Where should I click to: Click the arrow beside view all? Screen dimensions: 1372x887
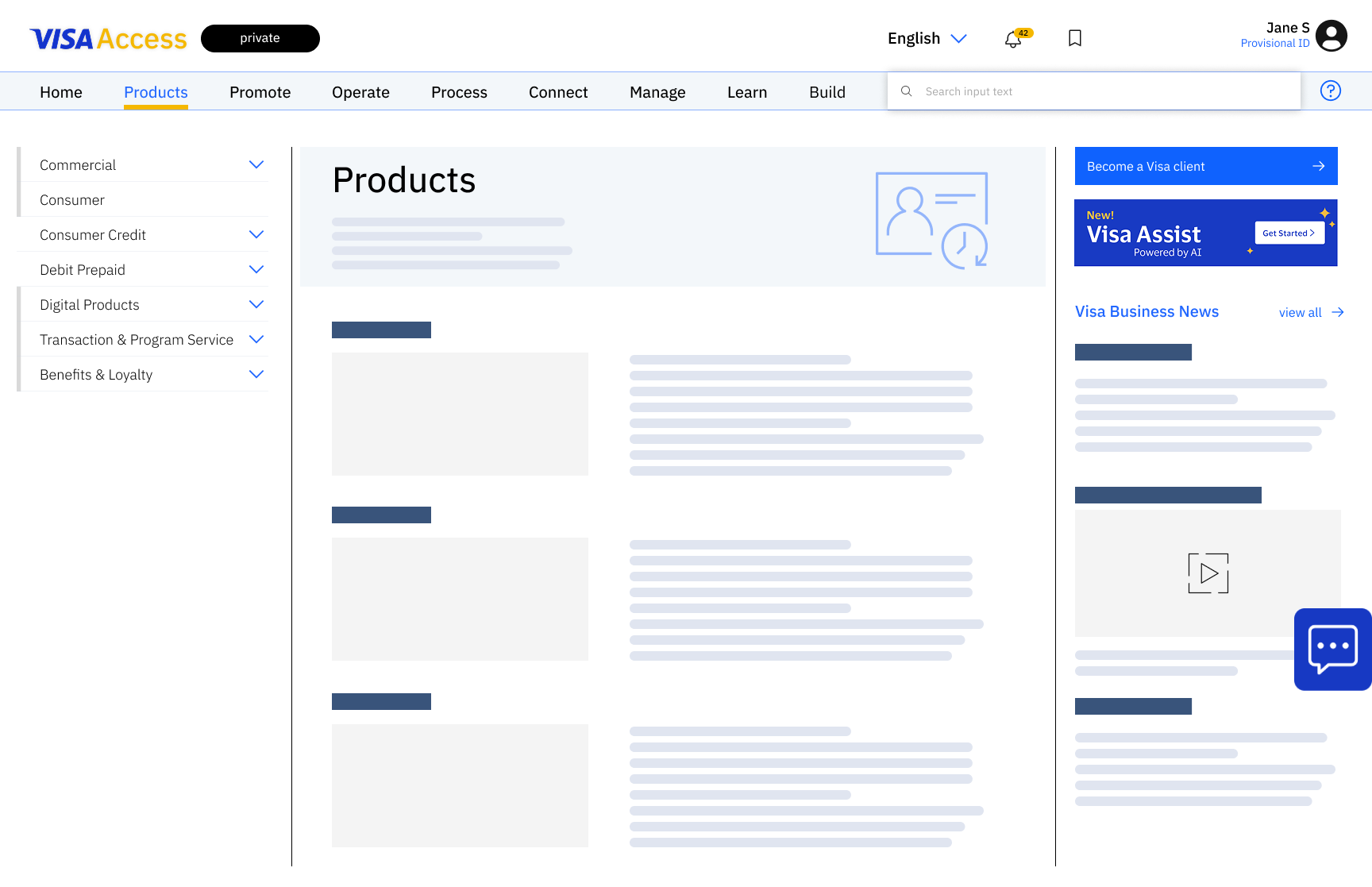pyautogui.click(x=1338, y=312)
